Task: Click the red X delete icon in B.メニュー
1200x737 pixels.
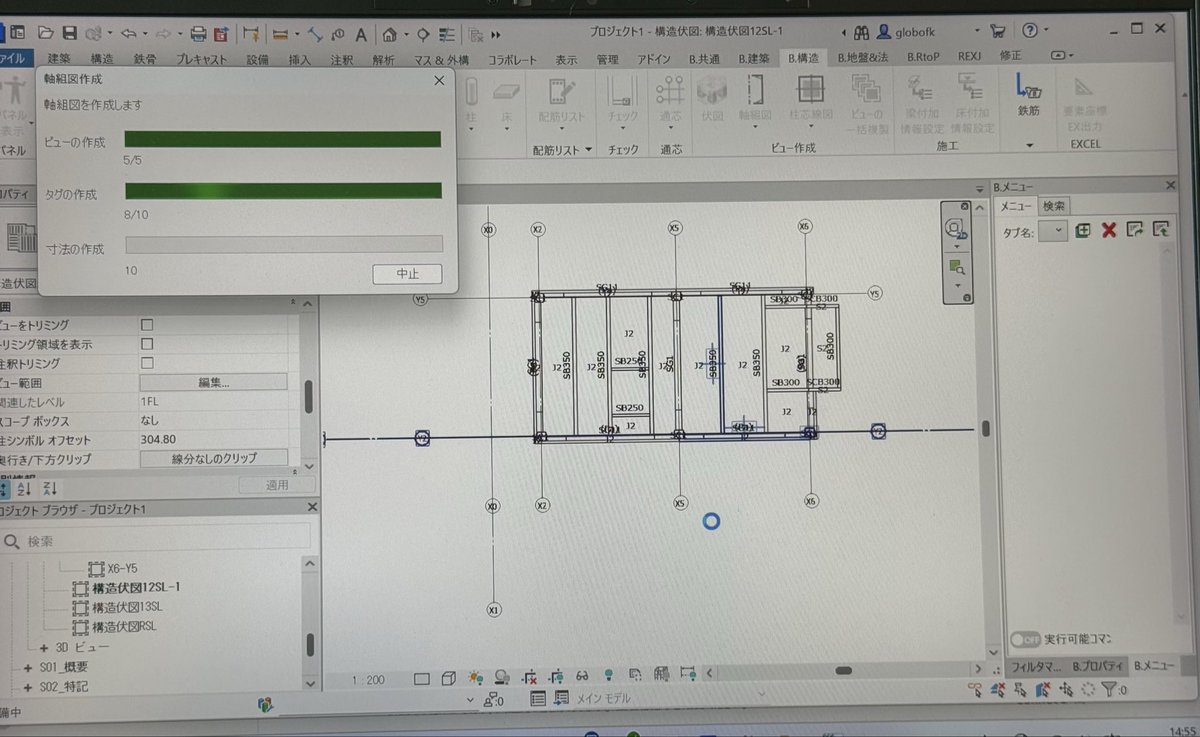Action: tap(1108, 230)
